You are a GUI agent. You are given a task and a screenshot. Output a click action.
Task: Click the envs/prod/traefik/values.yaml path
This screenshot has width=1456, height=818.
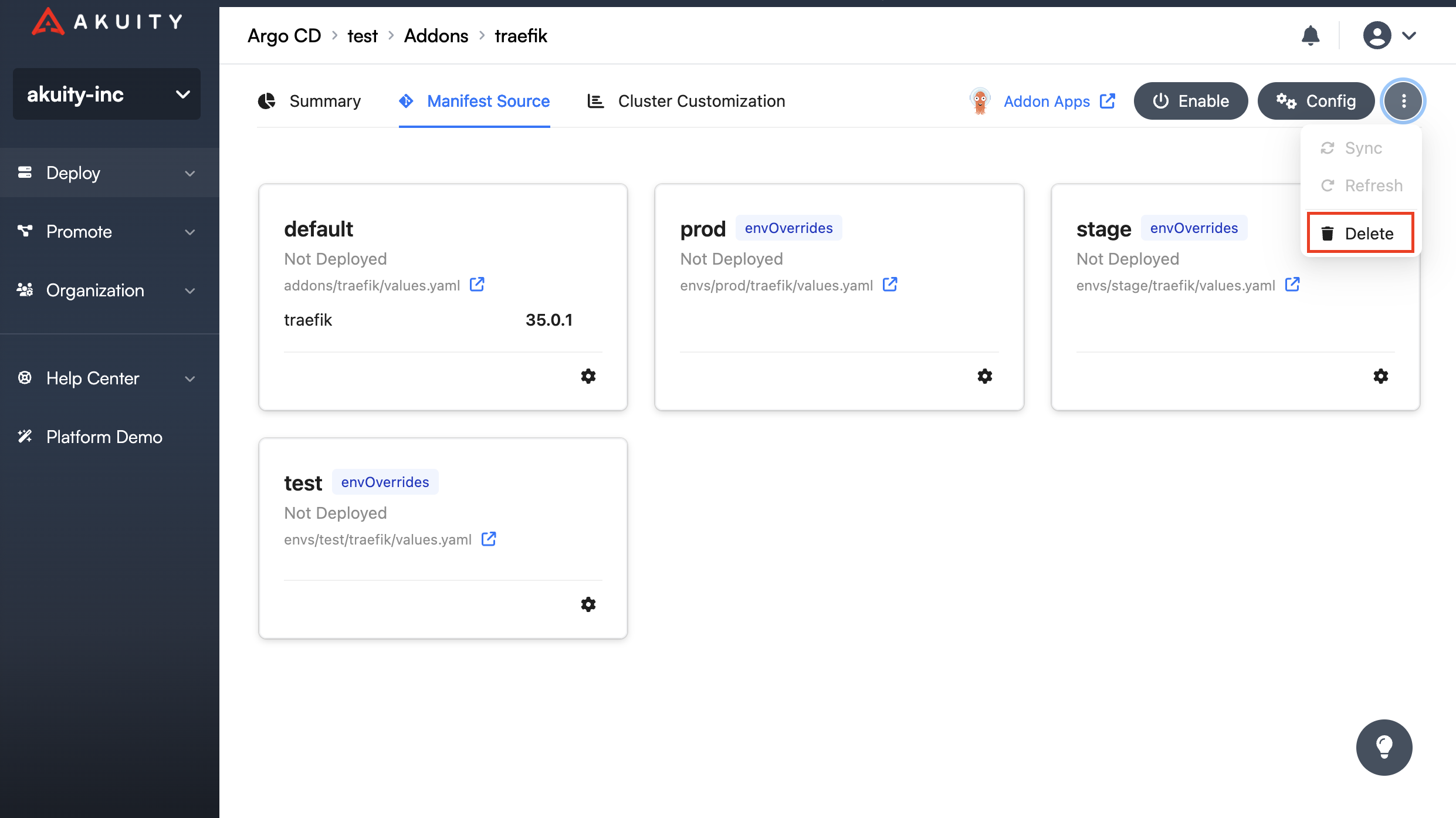click(x=777, y=286)
